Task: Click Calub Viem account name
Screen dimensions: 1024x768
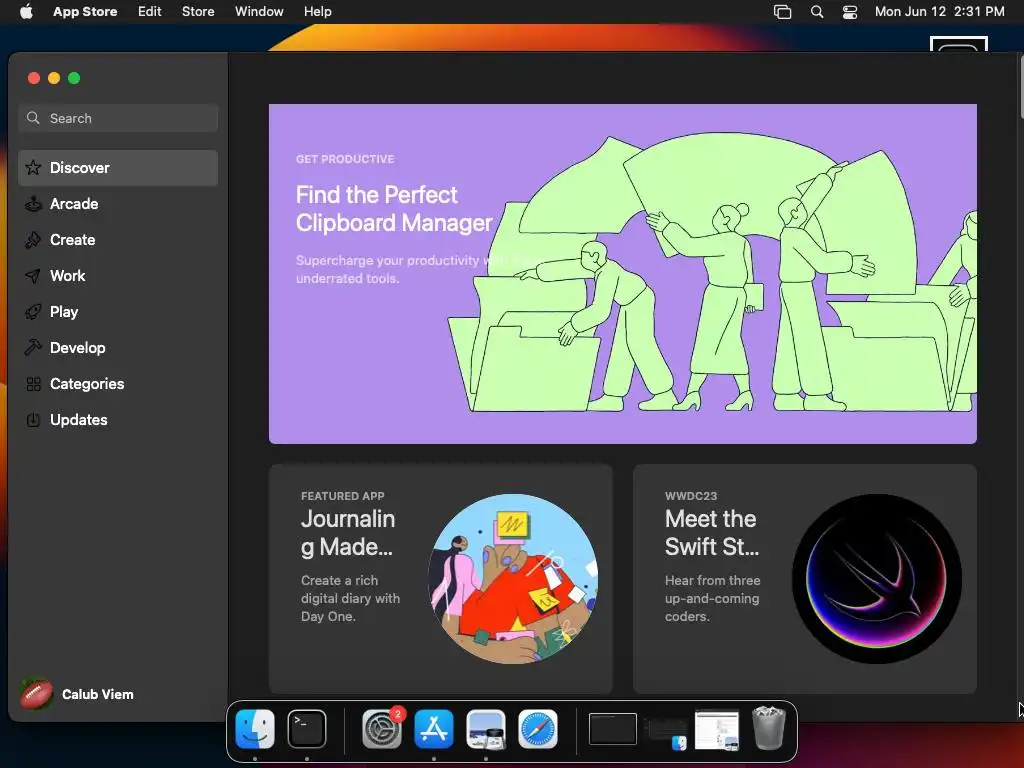Action: (x=97, y=694)
